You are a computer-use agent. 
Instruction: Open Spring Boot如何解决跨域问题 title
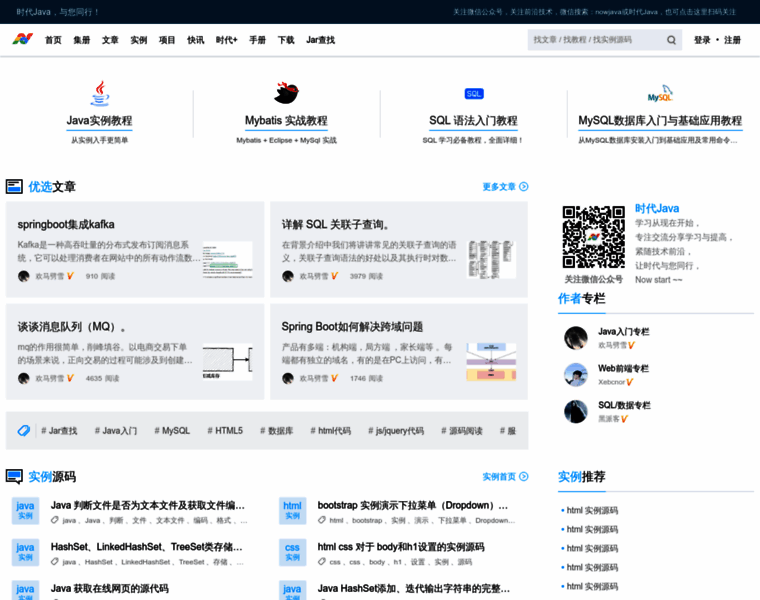[x=352, y=327]
